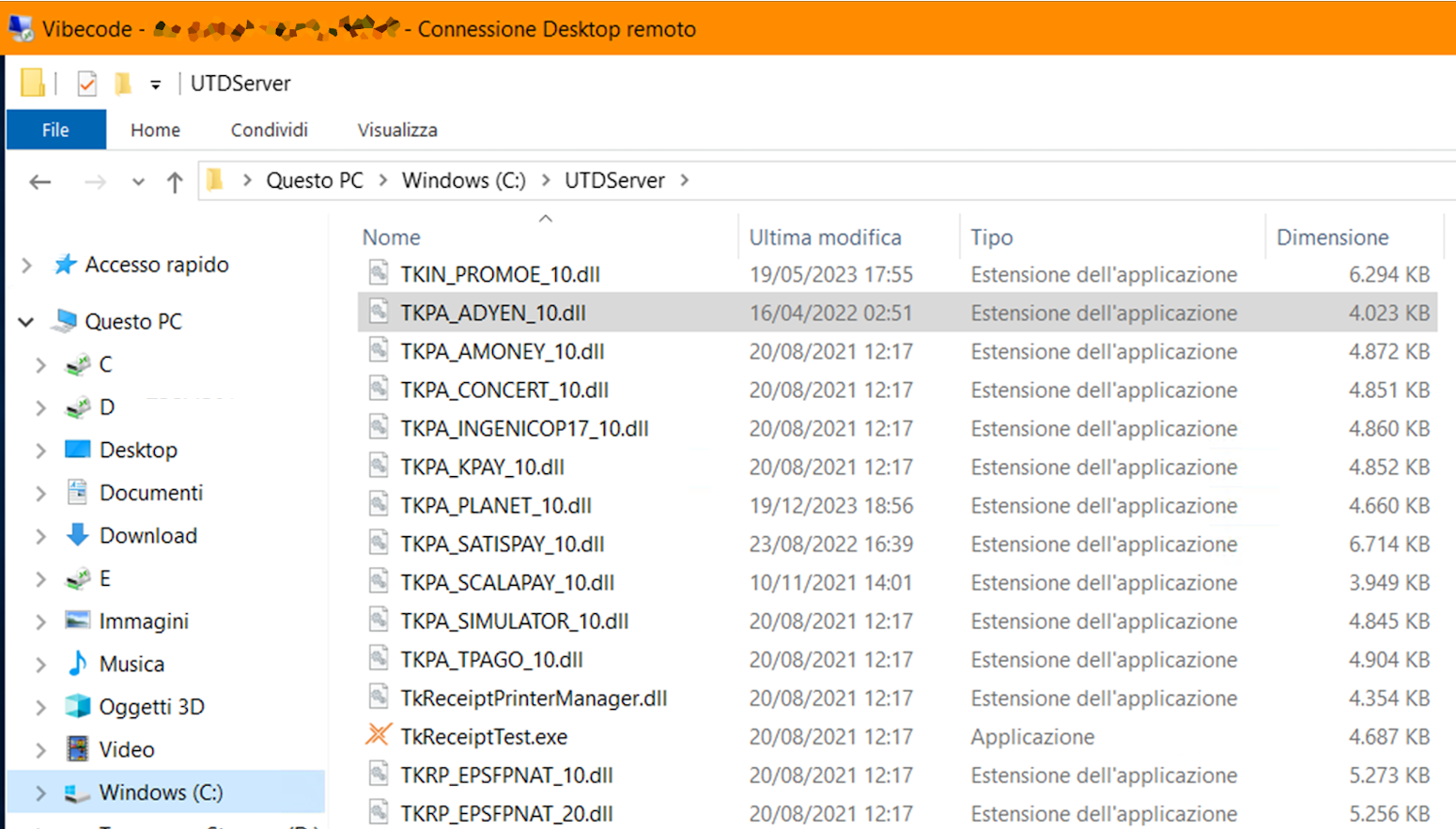Click the Download folder icon in sidebar
The image size is (1456, 829).
coord(78,535)
